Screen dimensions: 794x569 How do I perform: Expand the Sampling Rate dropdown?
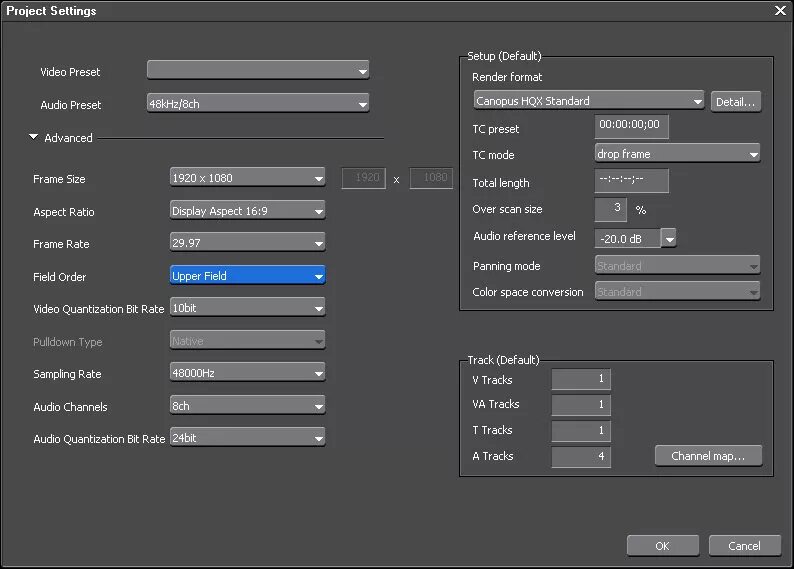pyautogui.click(x=248, y=373)
